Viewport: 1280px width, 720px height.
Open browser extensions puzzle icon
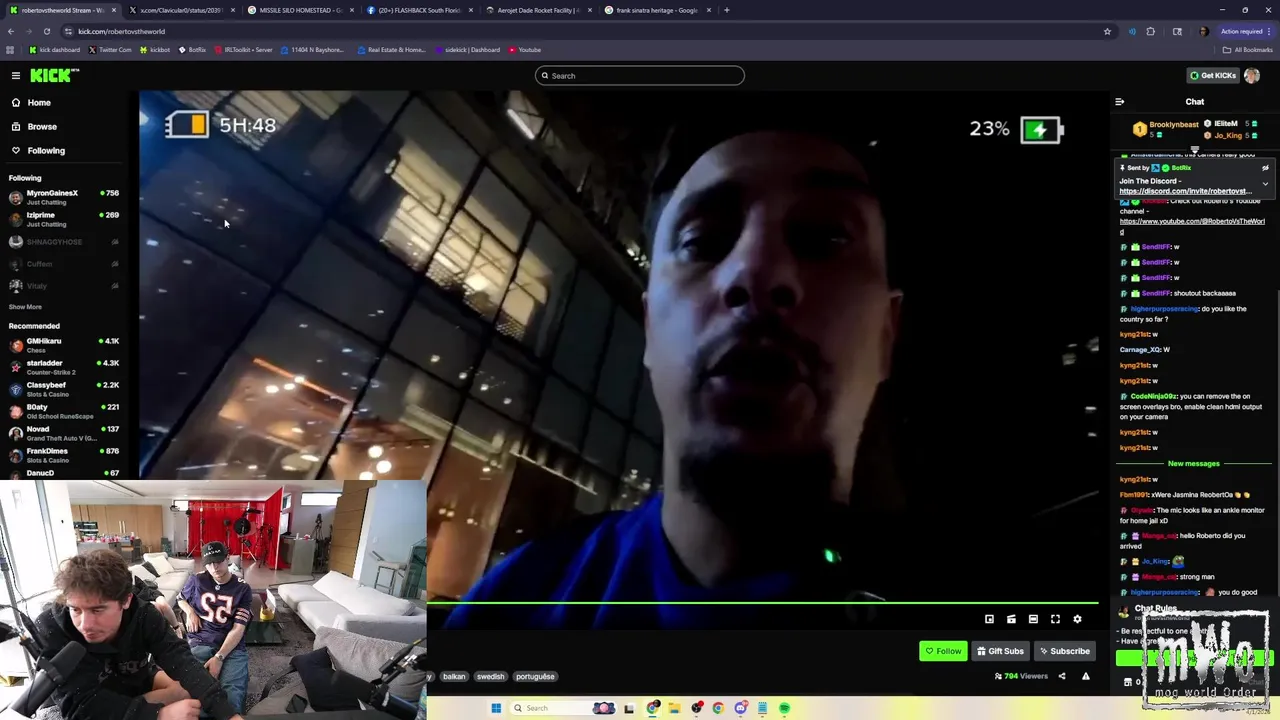click(x=1150, y=31)
